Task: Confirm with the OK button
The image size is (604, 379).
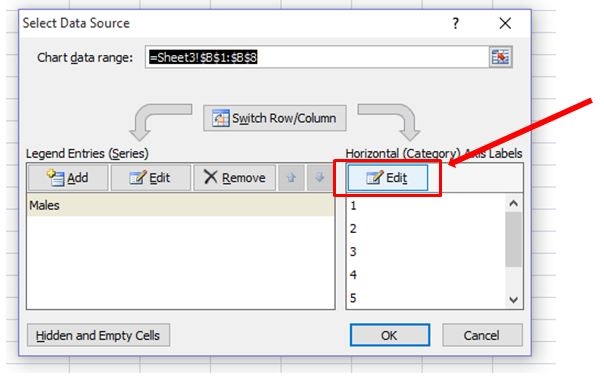Action: (x=390, y=335)
